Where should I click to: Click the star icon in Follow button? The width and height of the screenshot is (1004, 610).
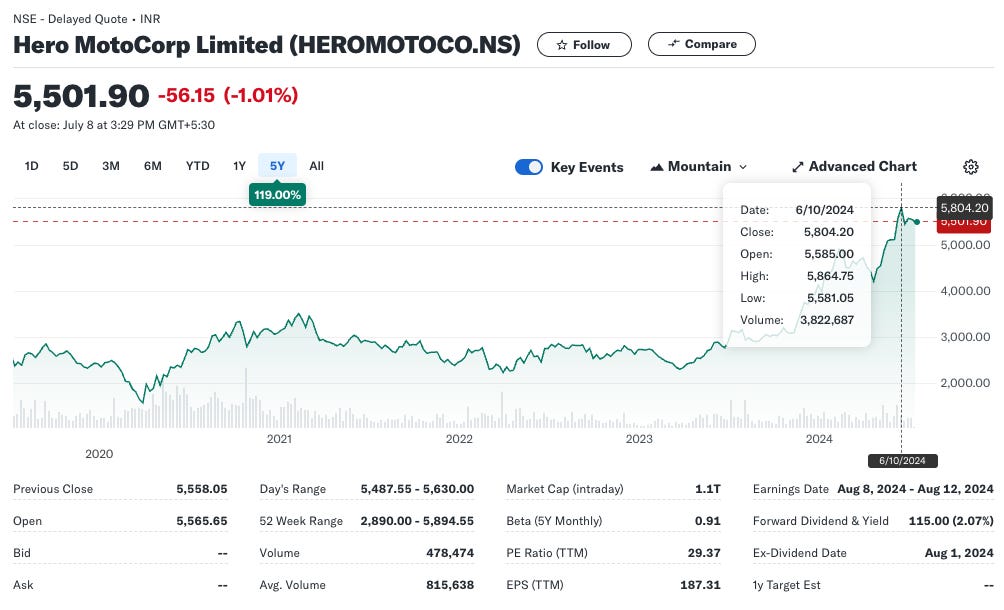tap(562, 45)
